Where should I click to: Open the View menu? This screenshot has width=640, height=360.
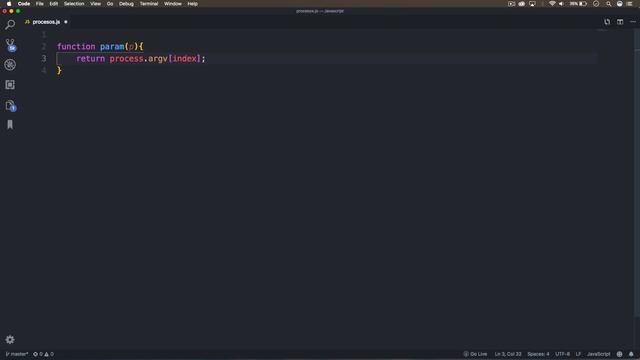[96, 4]
